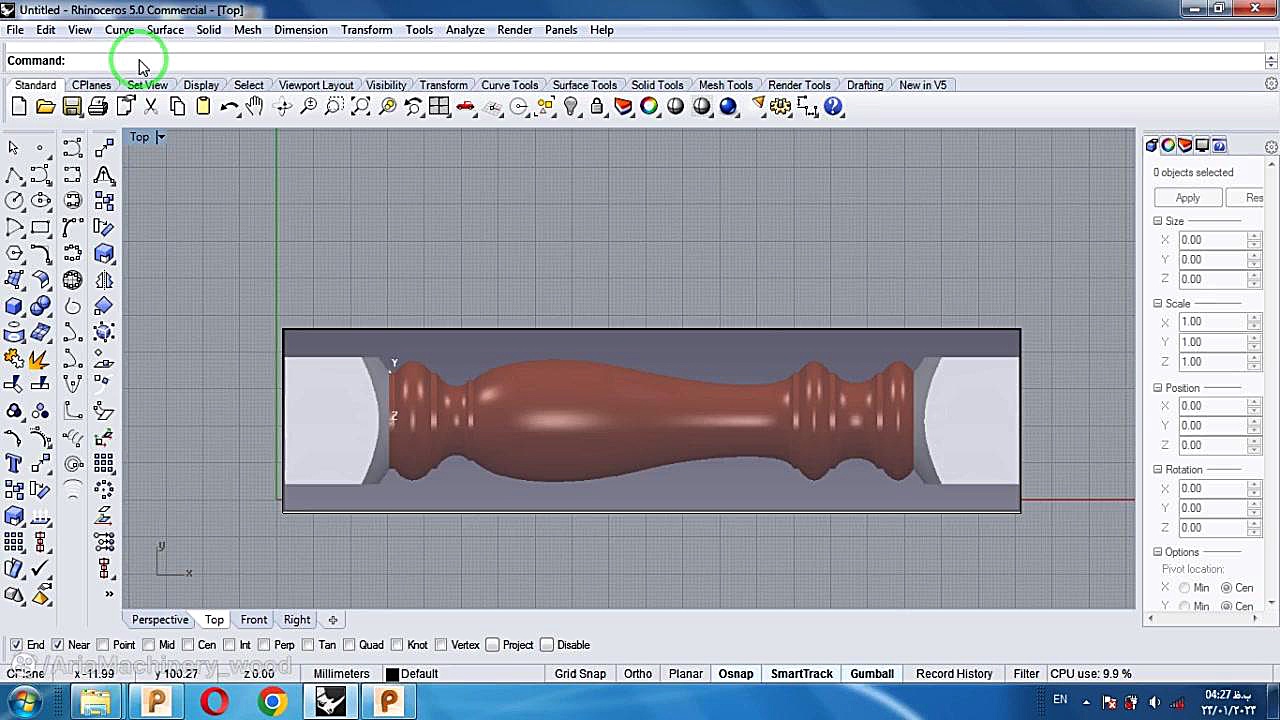Click the Undo arrow icon
This screenshot has height=720, width=1280.
(229, 107)
